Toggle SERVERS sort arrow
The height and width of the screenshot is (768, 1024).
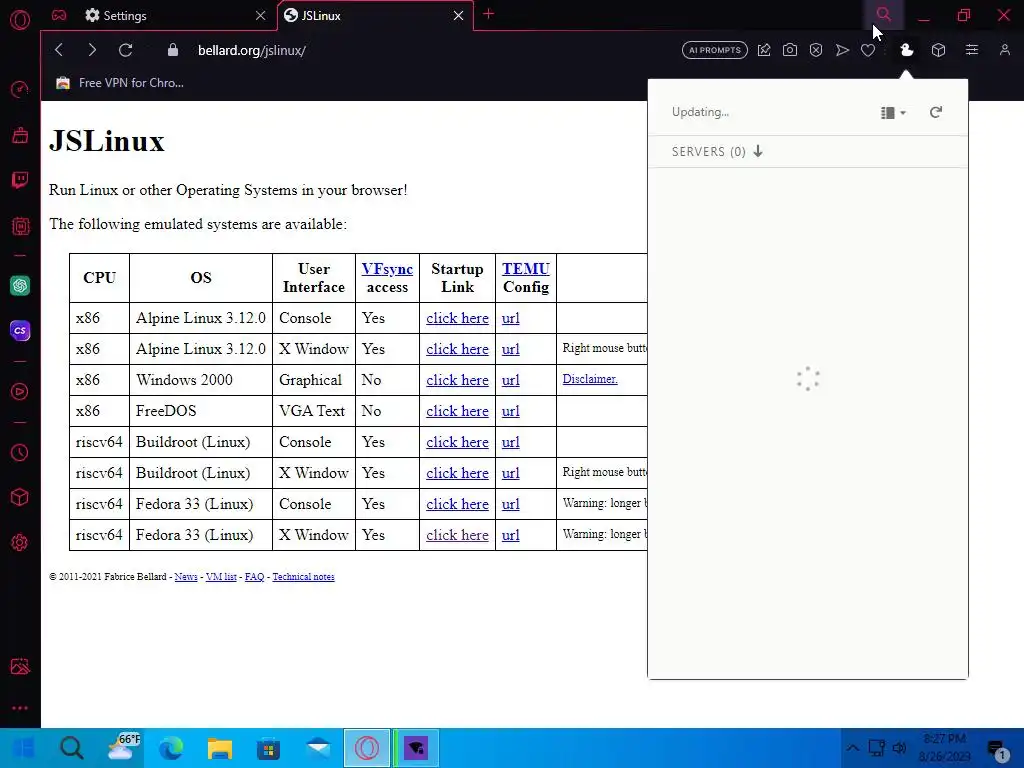coord(758,152)
